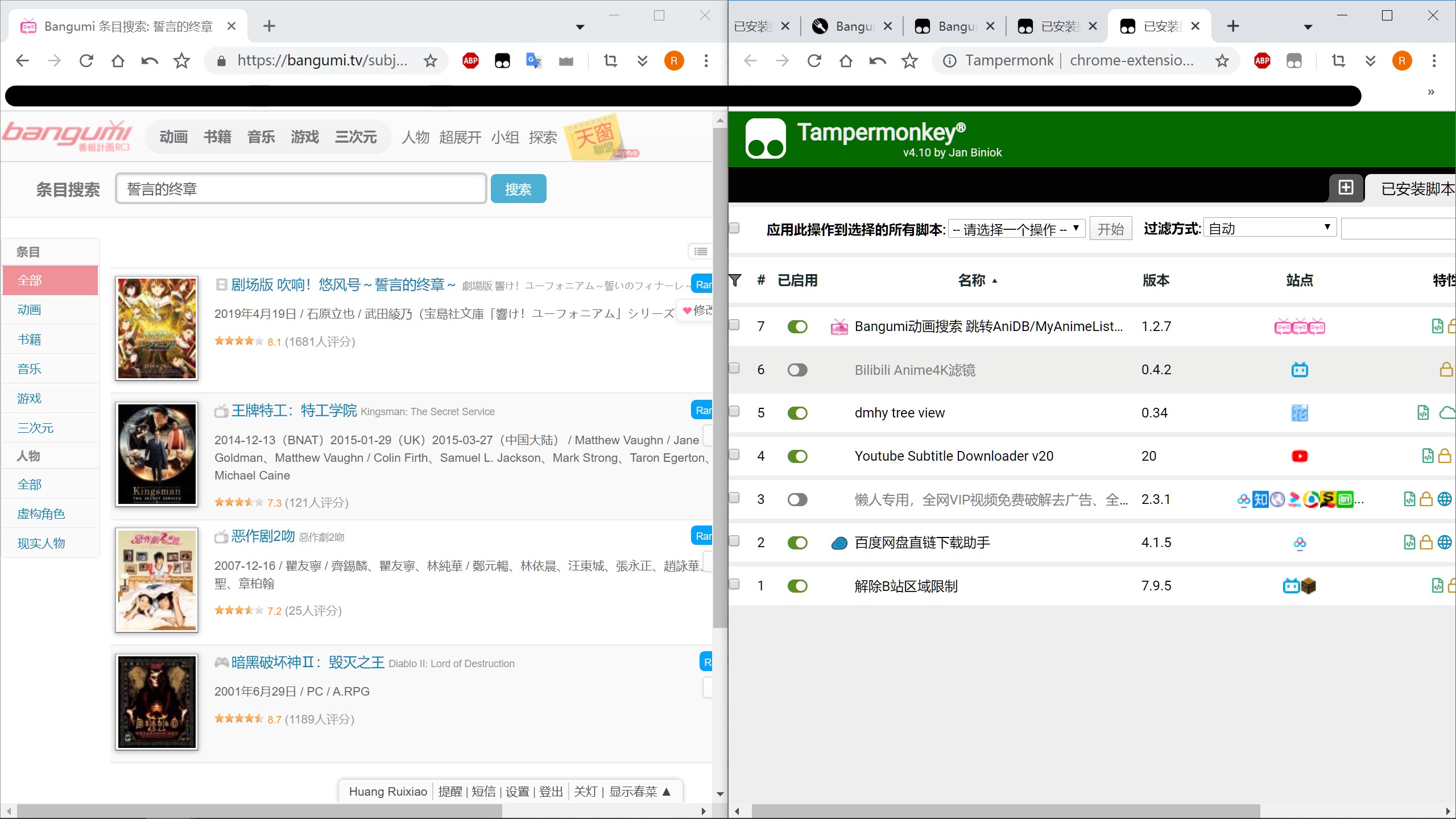Click the Tampermonkey logo in header
Screen dimensions: 1456x819
click(766, 138)
